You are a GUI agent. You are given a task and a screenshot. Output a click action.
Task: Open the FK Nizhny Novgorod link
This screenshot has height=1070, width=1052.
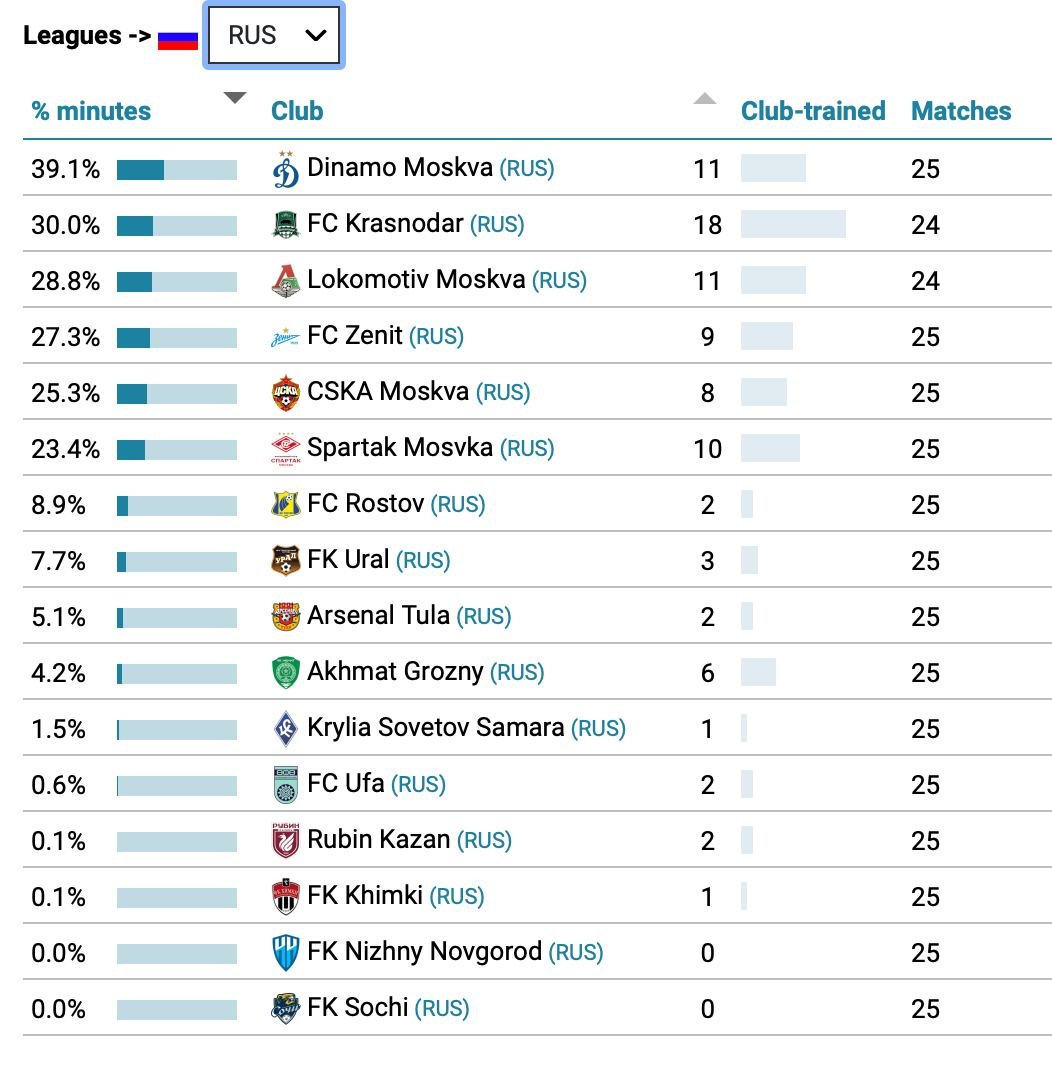click(424, 952)
